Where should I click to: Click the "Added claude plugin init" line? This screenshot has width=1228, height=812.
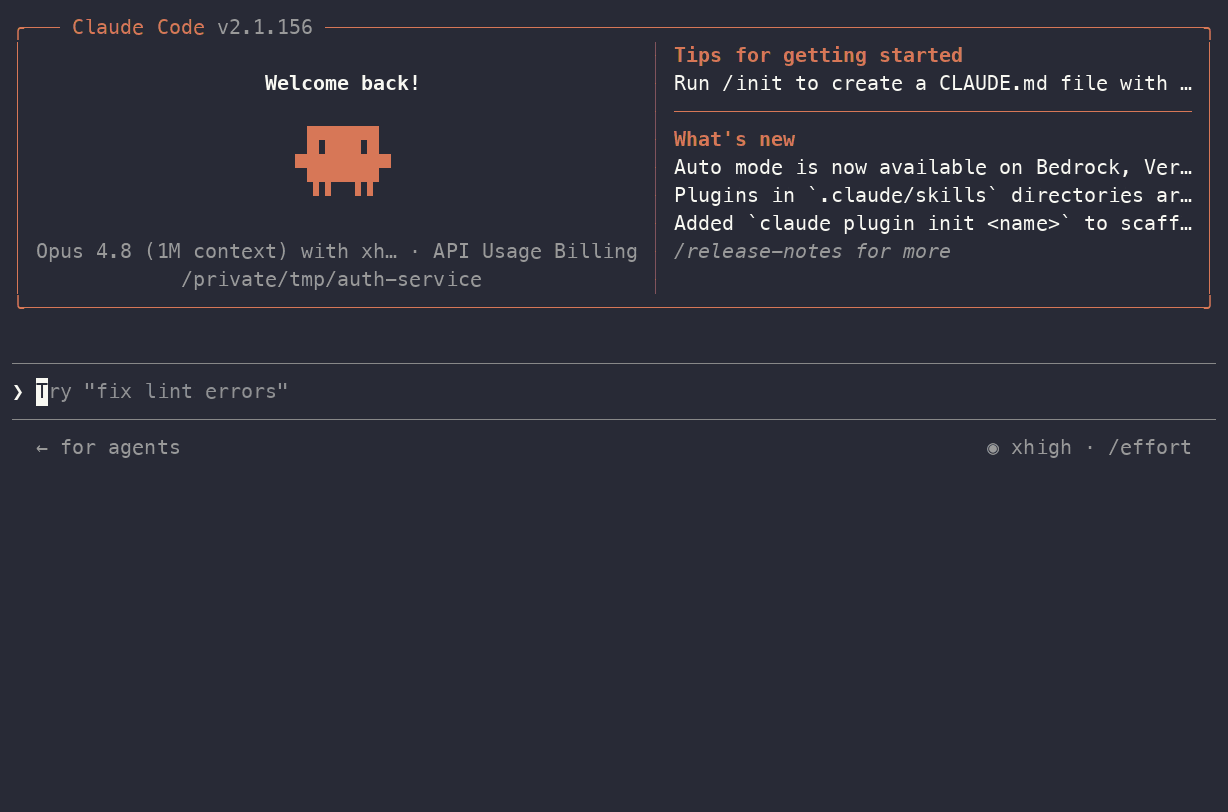pyautogui.click(x=933, y=223)
